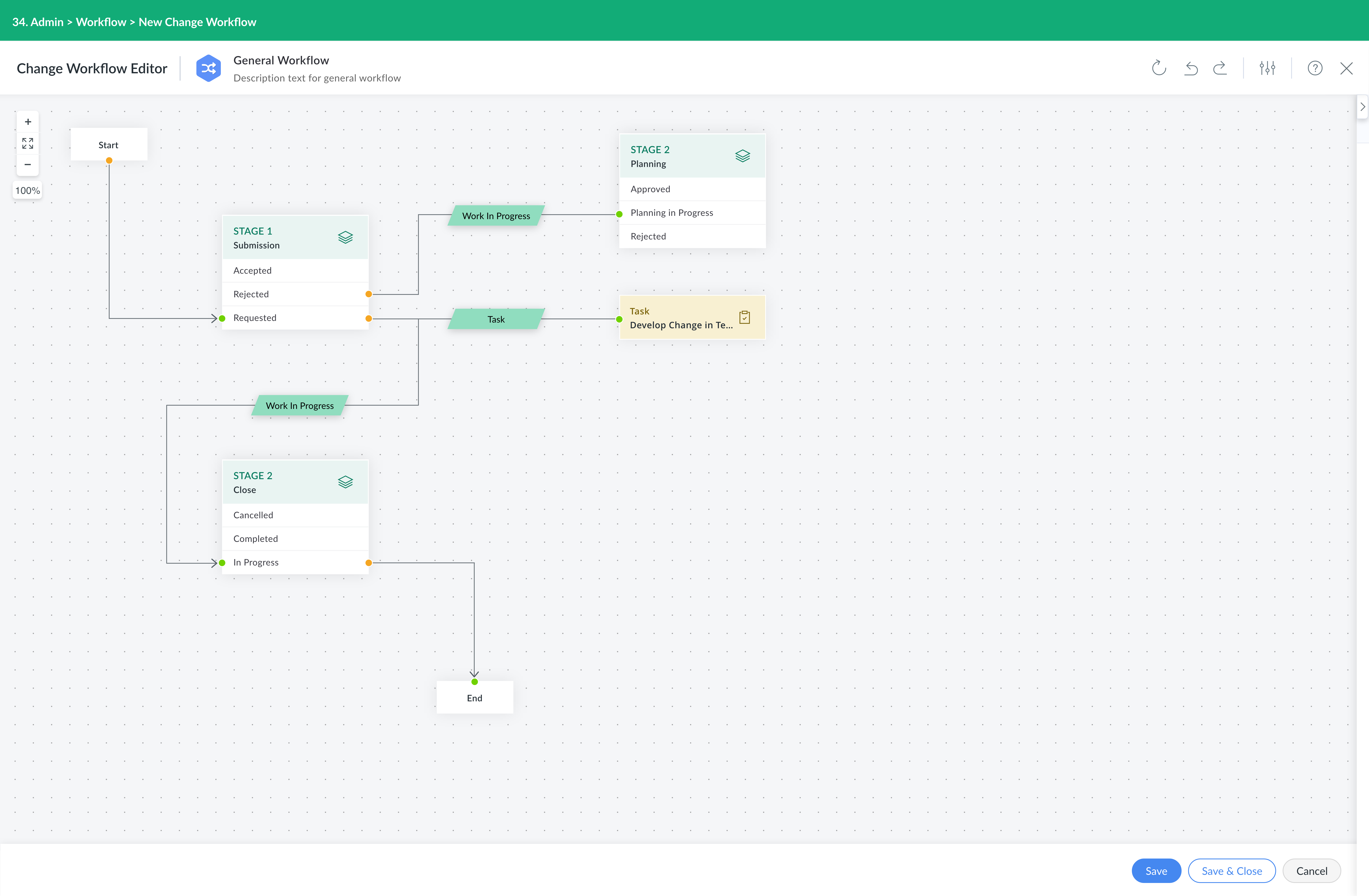Viewport: 1369px width, 896px height.
Task: Zoom in on the canvas
Action: [28, 122]
